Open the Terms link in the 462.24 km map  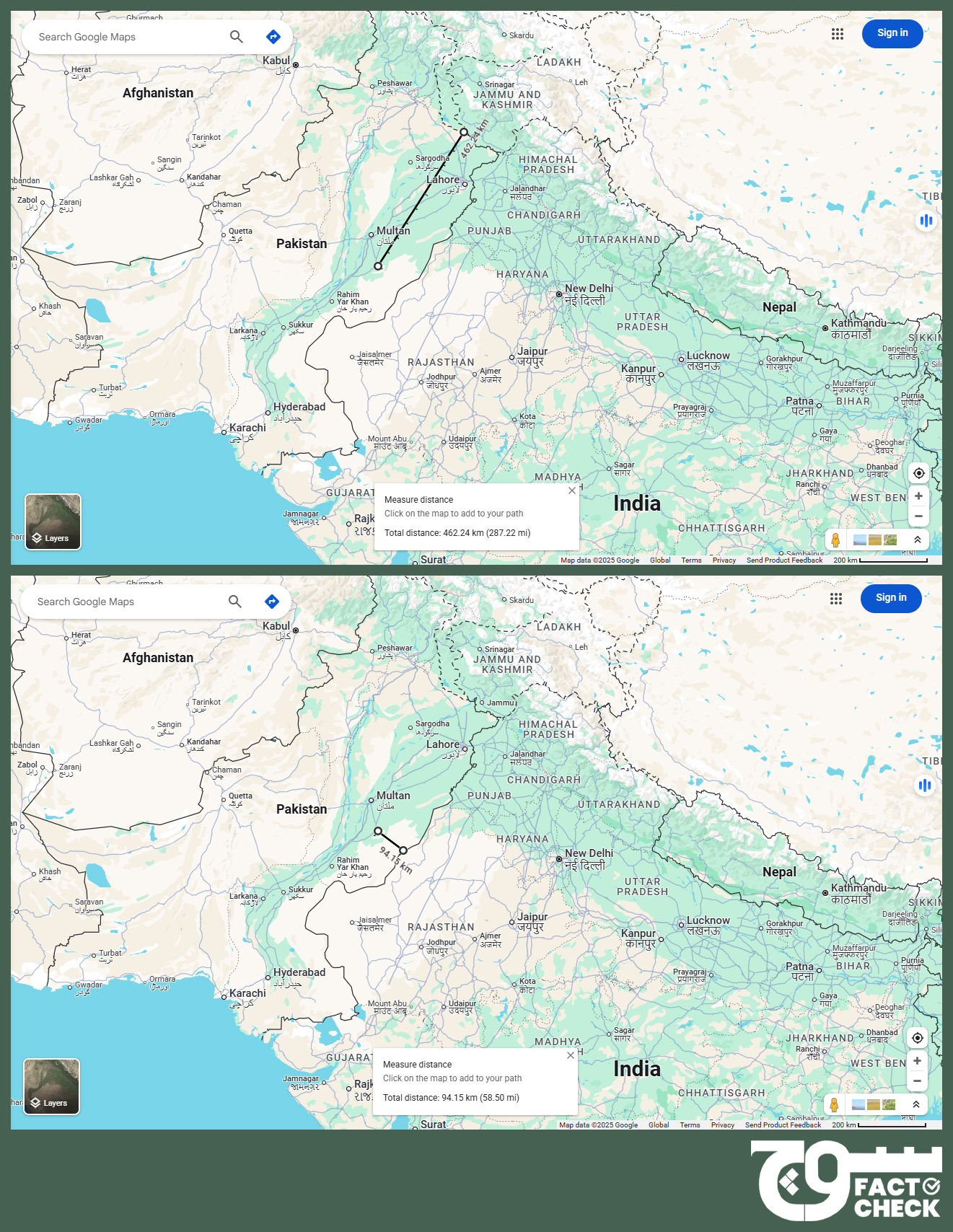point(691,560)
